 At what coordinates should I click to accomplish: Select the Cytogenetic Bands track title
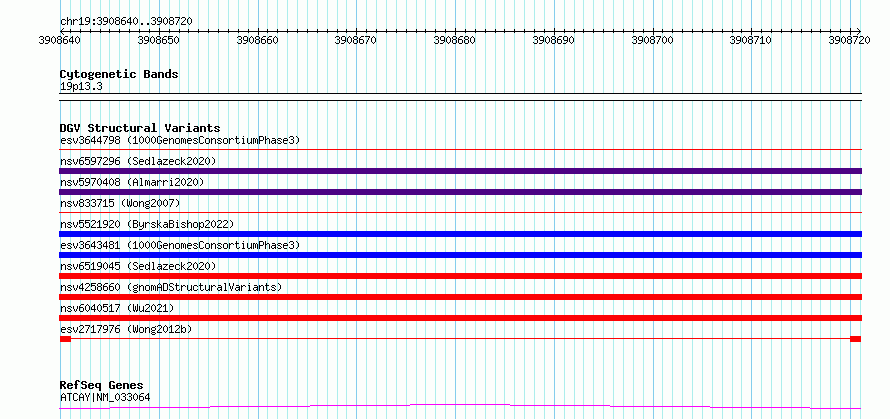click(119, 74)
